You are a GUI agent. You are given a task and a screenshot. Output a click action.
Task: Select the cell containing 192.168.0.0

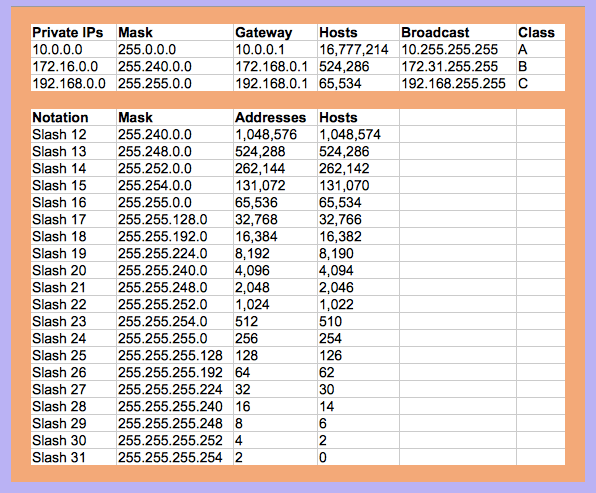[x=73, y=83]
